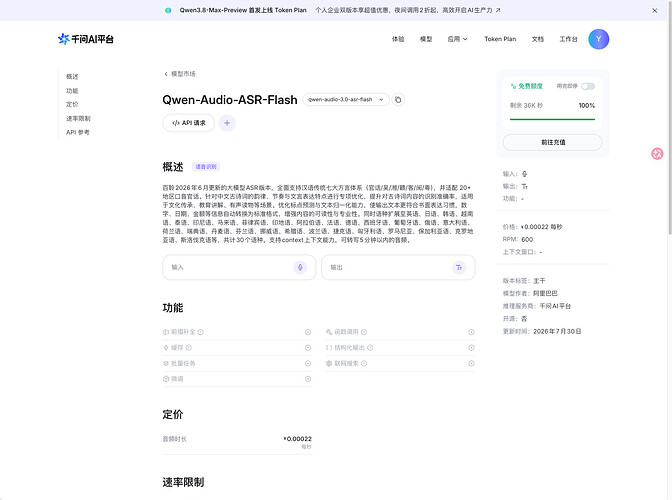Go back to 模型市场
Screen dimensions: 672x500
coord(180,74)
